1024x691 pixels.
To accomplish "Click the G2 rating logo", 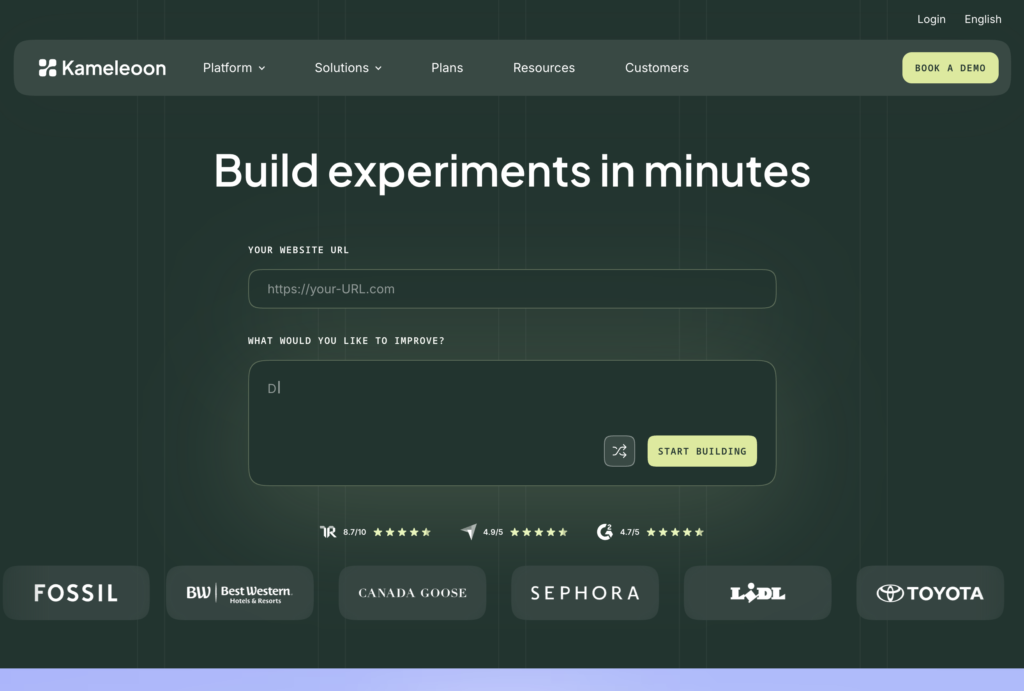I will click(605, 532).
